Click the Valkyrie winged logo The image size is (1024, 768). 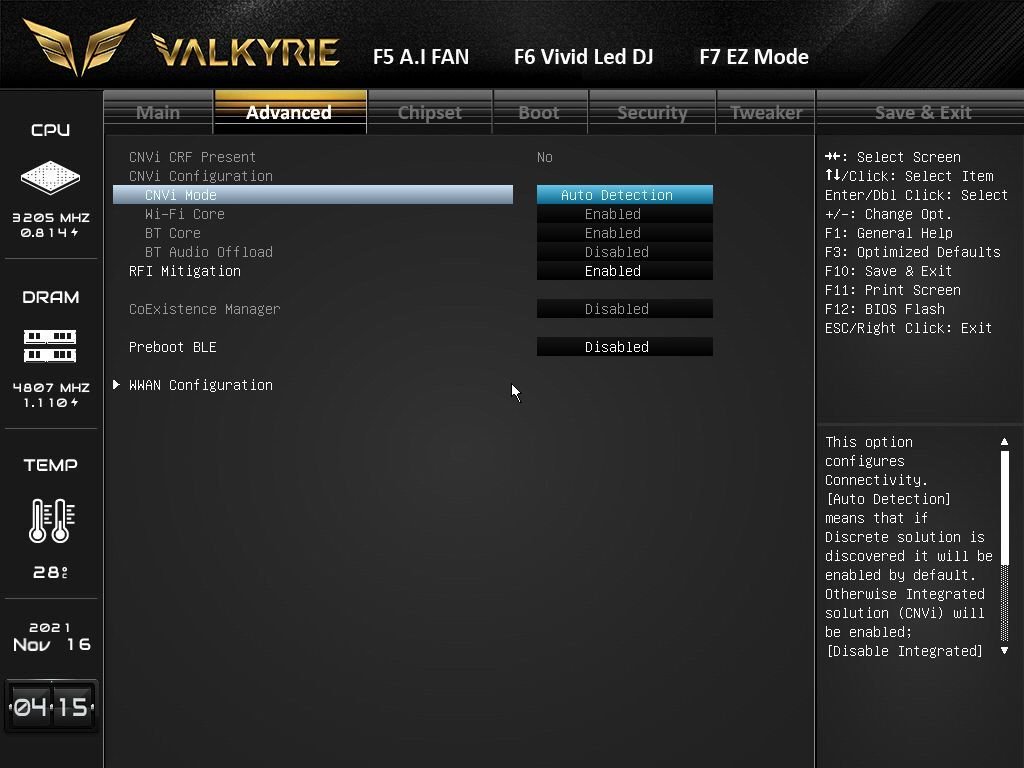(x=79, y=46)
